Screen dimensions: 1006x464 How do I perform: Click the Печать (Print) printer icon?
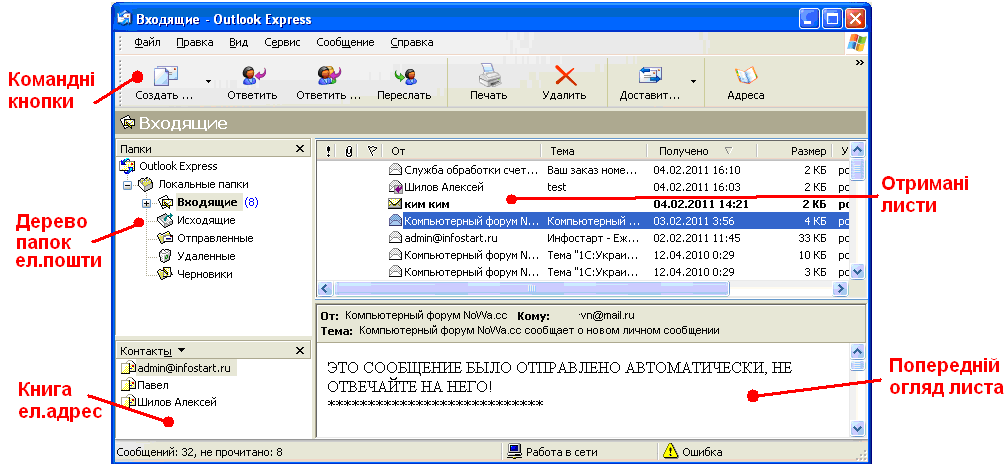point(489,76)
